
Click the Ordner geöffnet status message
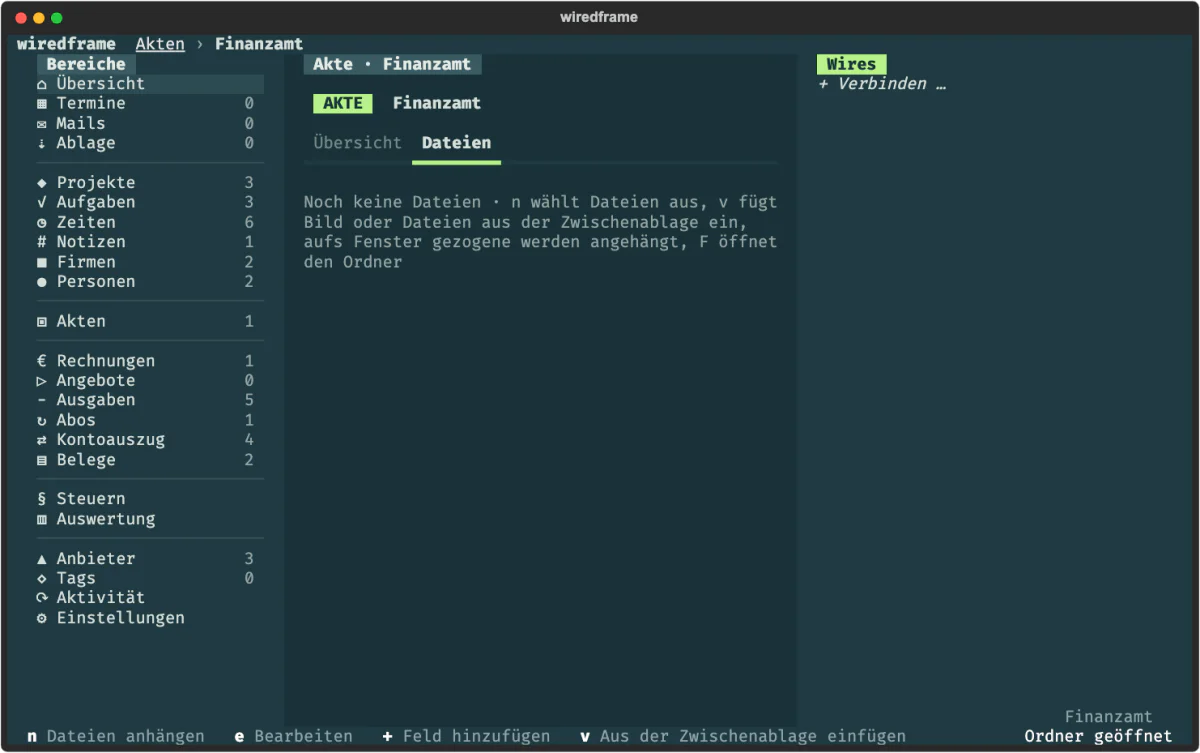[1099, 736]
